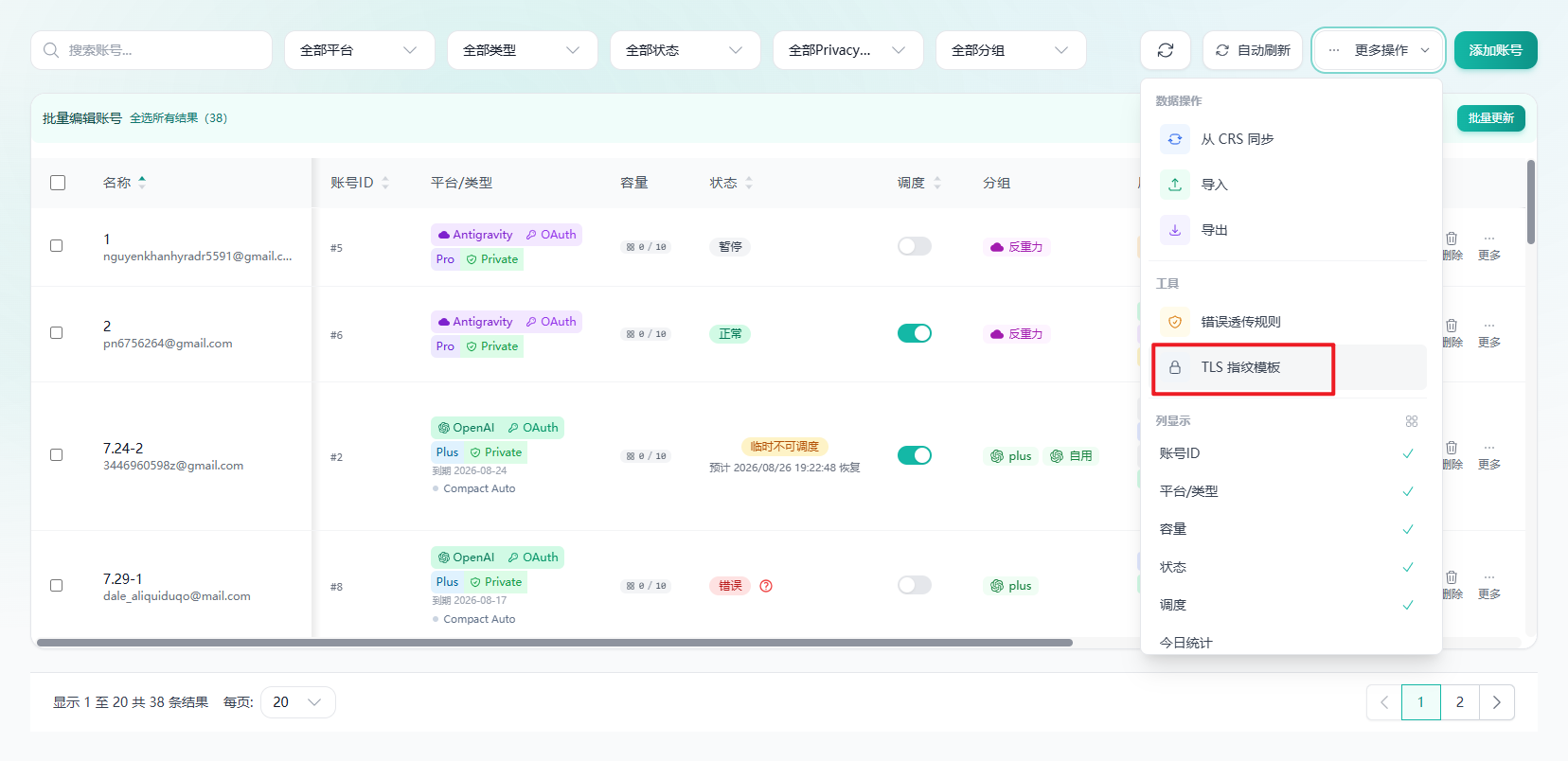
Task: Click the export download icon
Action: [x=1175, y=230]
